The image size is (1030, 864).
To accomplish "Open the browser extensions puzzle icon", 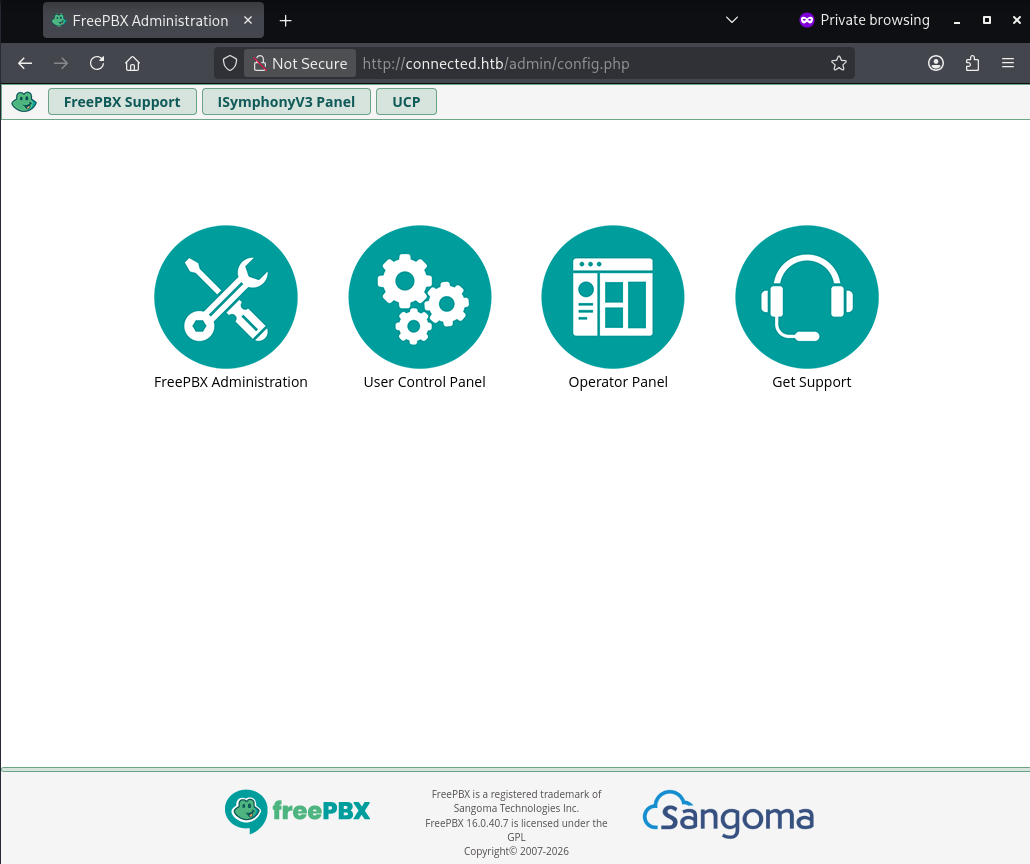I will tap(972, 63).
